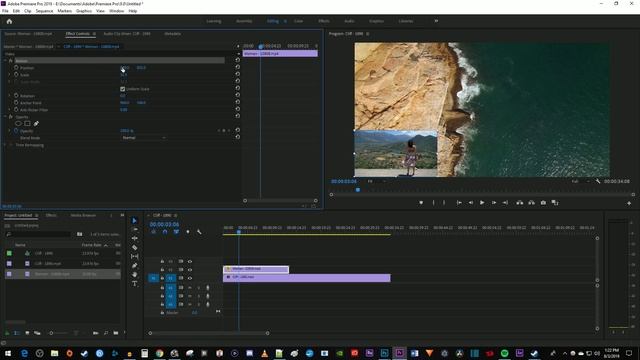The height and width of the screenshot is (360, 640).
Task: Select the Type tool
Action: pyautogui.click(x=135, y=283)
